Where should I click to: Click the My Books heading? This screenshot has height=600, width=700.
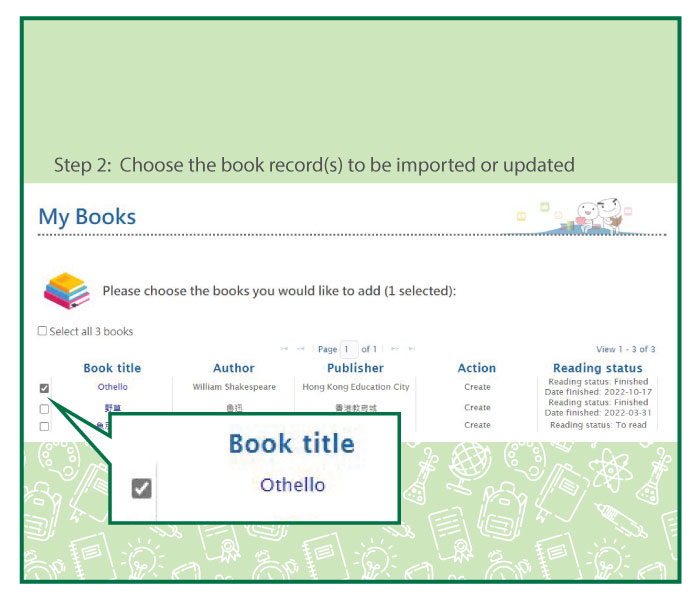87,216
